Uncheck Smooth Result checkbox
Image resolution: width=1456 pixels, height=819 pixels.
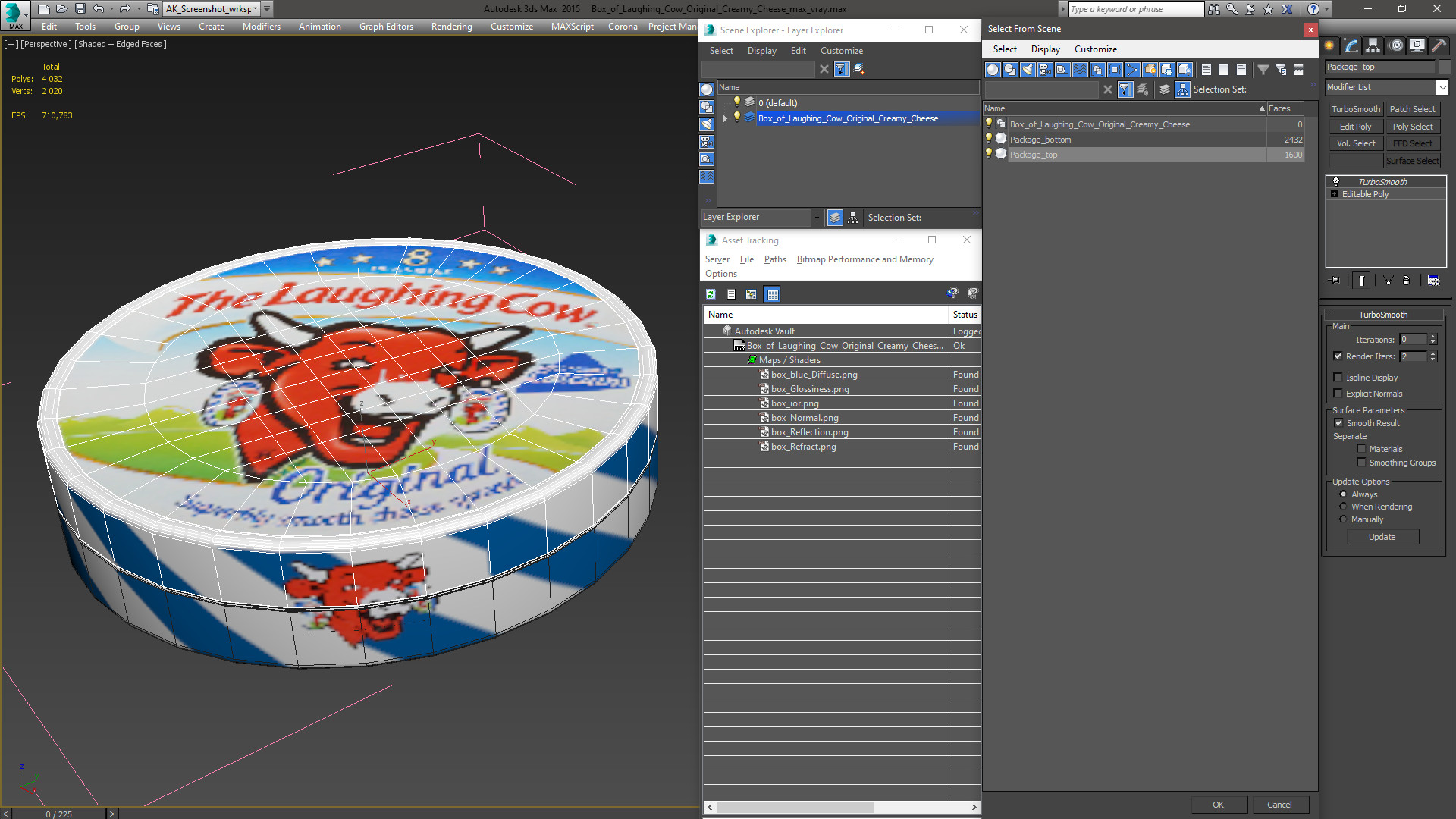tap(1338, 423)
